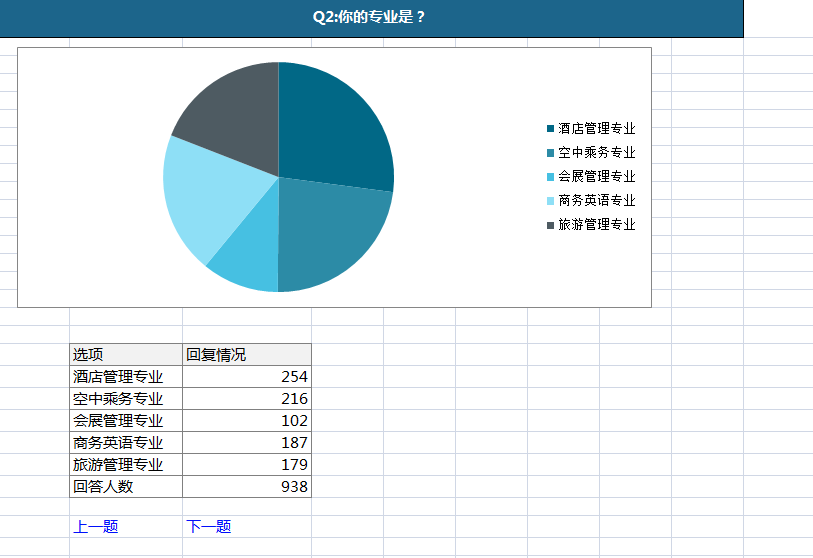Select the cell with total 938
Screen dimensions: 813x558
click(246, 487)
